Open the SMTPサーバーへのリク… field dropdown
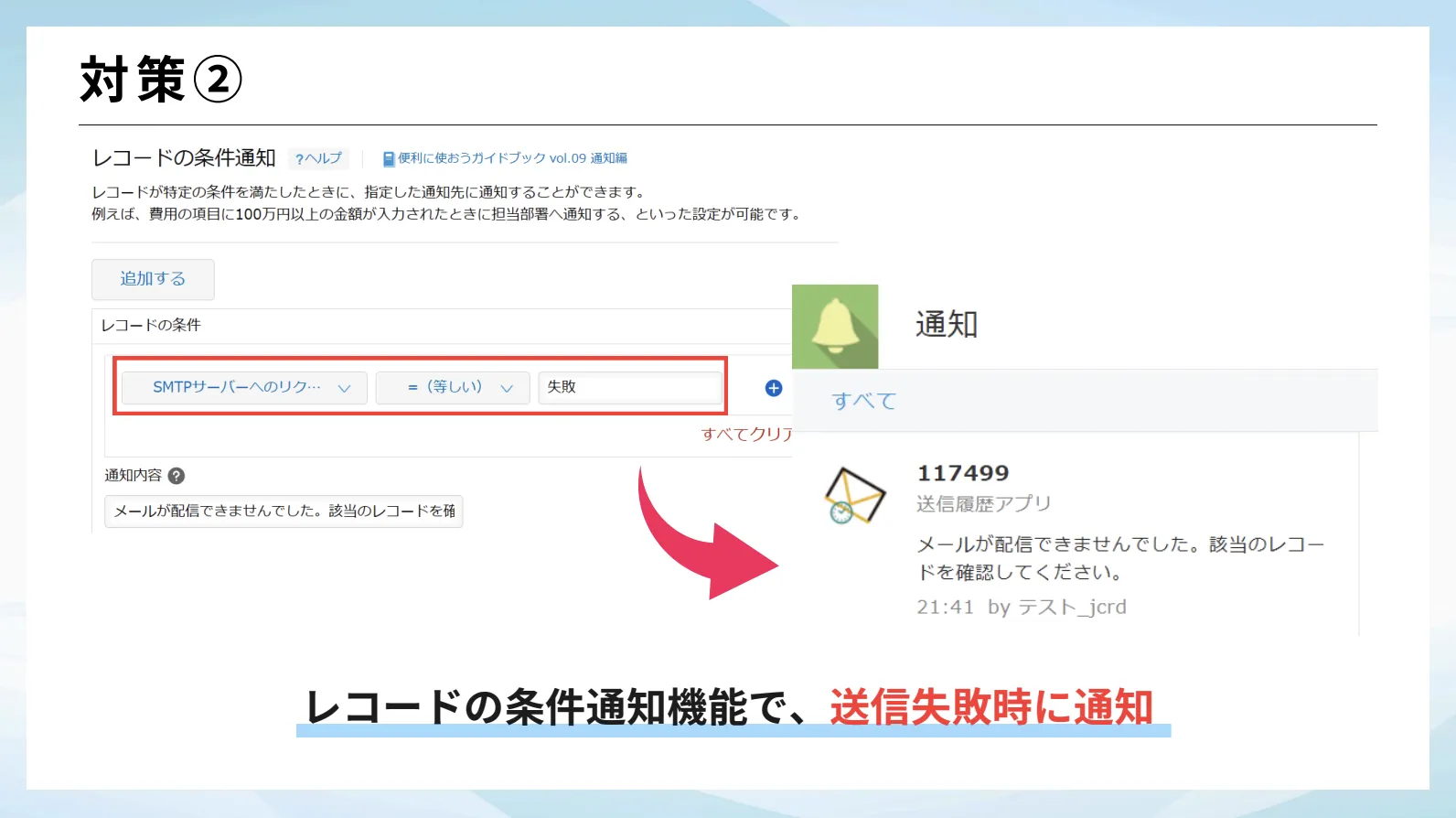This screenshot has height=818, width=1456. click(244, 387)
